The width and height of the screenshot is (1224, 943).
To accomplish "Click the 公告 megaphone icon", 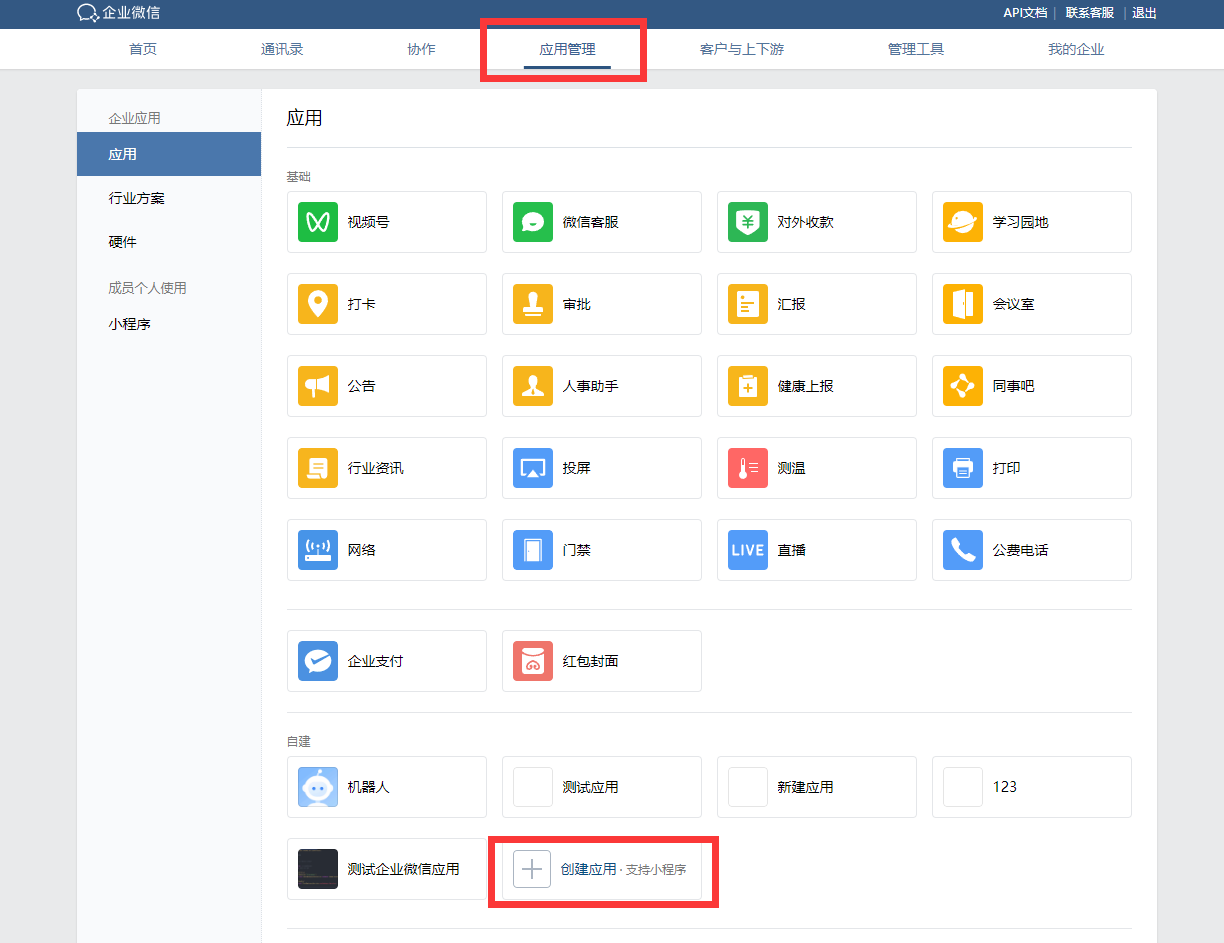I will 318,386.
